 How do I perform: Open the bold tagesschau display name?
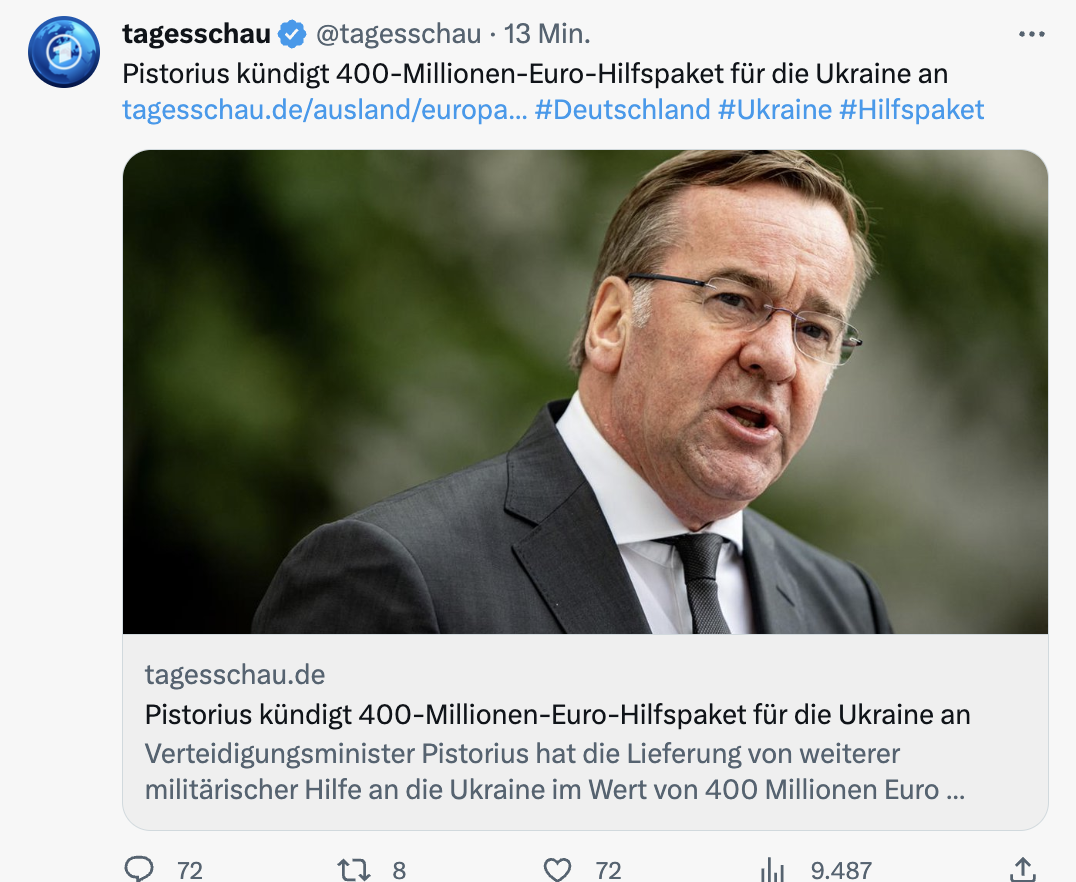[x=196, y=34]
